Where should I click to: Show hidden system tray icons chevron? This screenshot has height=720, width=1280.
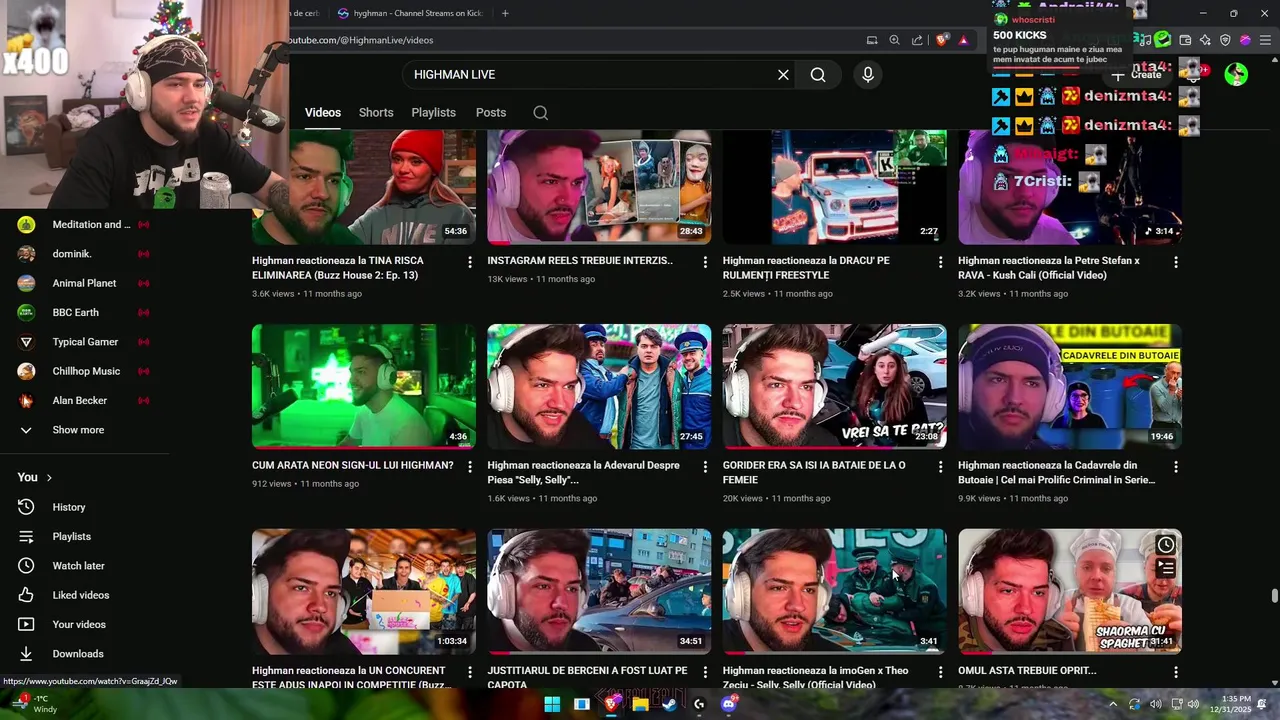click(1113, 704)
